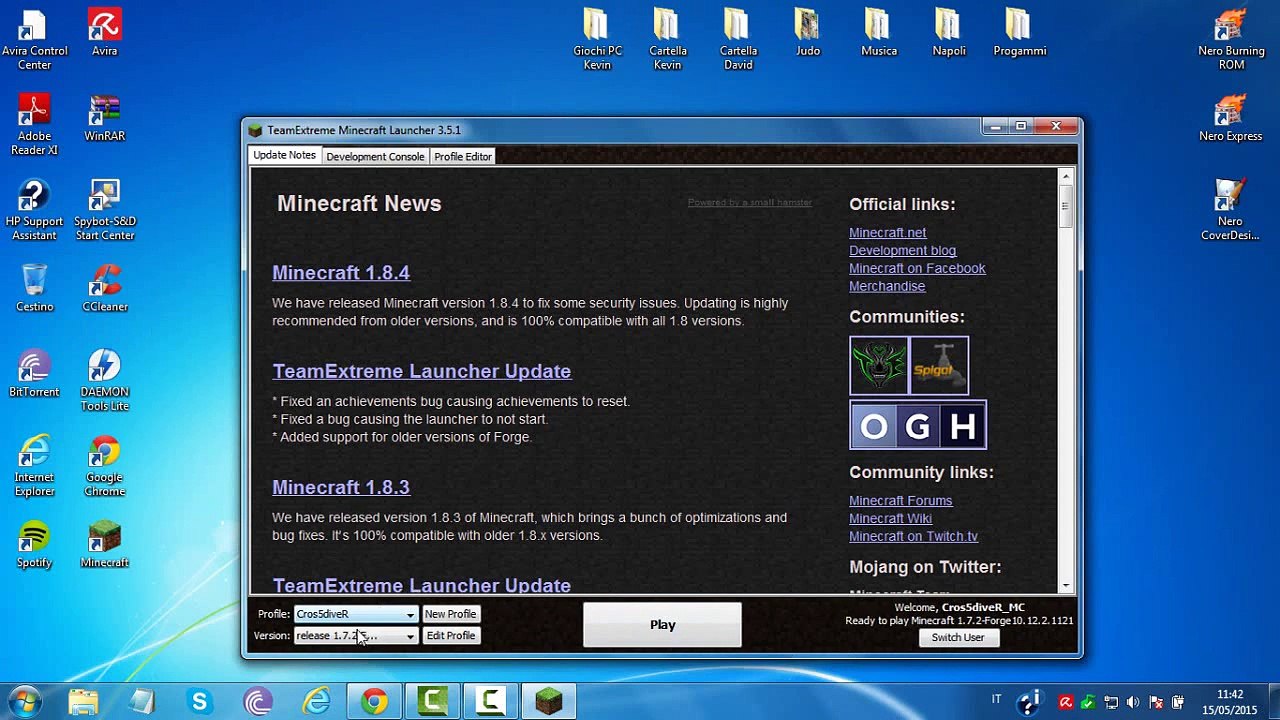Click the Avira tray icon
The width and height of the screenshot is (1280, 720).
click(x=1067, y=702)
